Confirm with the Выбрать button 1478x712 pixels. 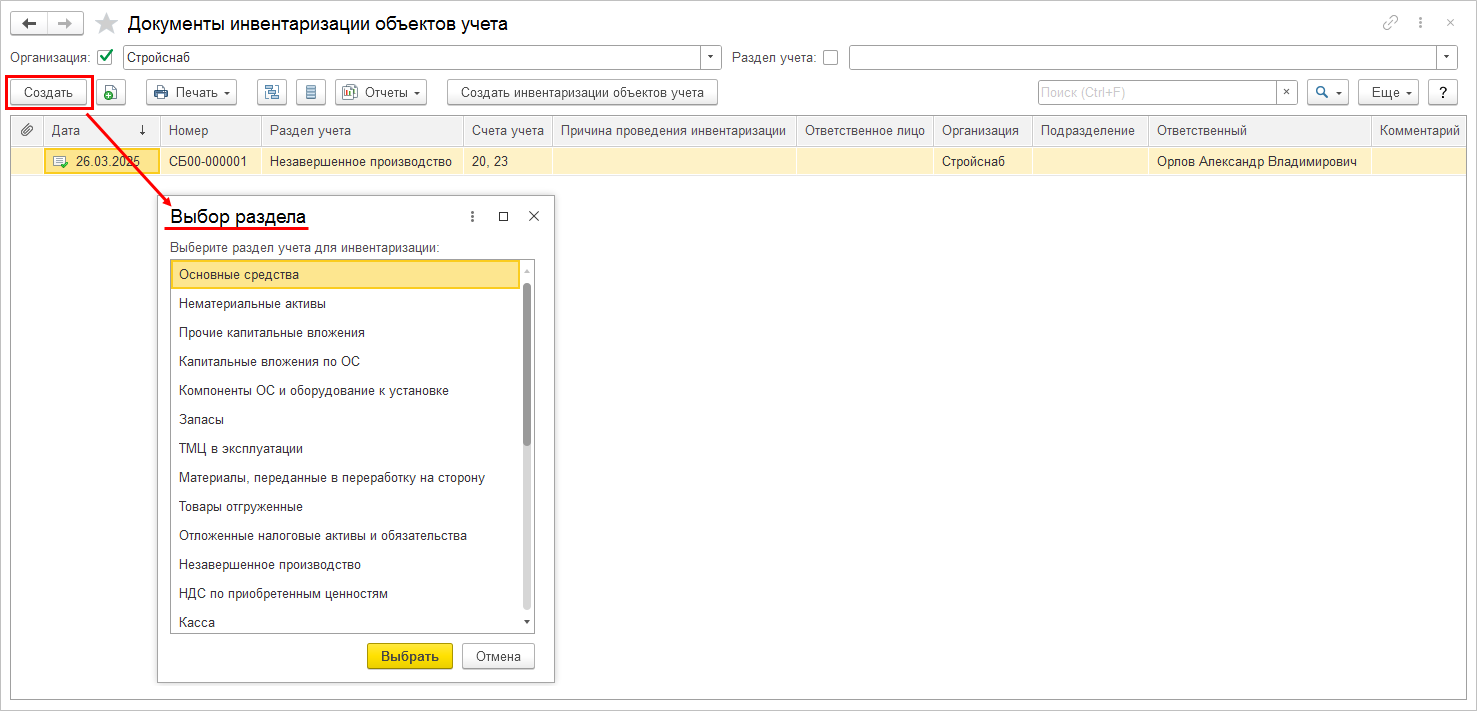(410, 656)
